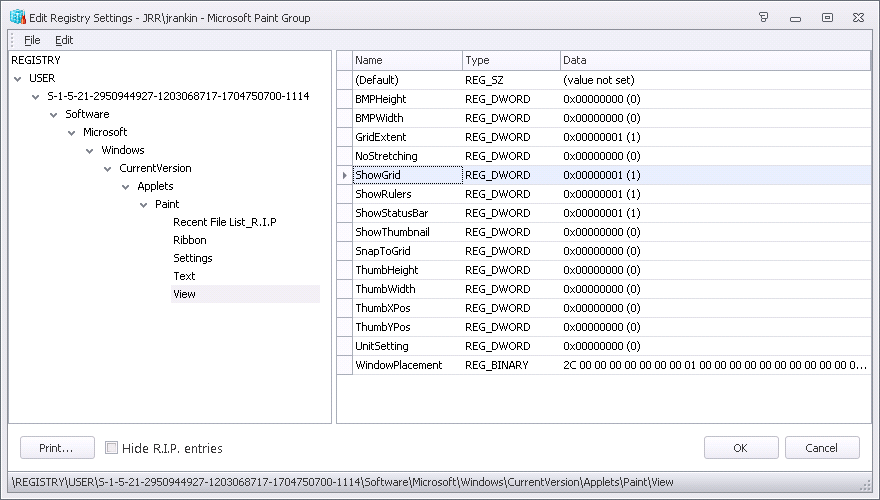This screenshot has height=500, width=880.
Task: Sort by the Name column header
Action: coord(407,60)
